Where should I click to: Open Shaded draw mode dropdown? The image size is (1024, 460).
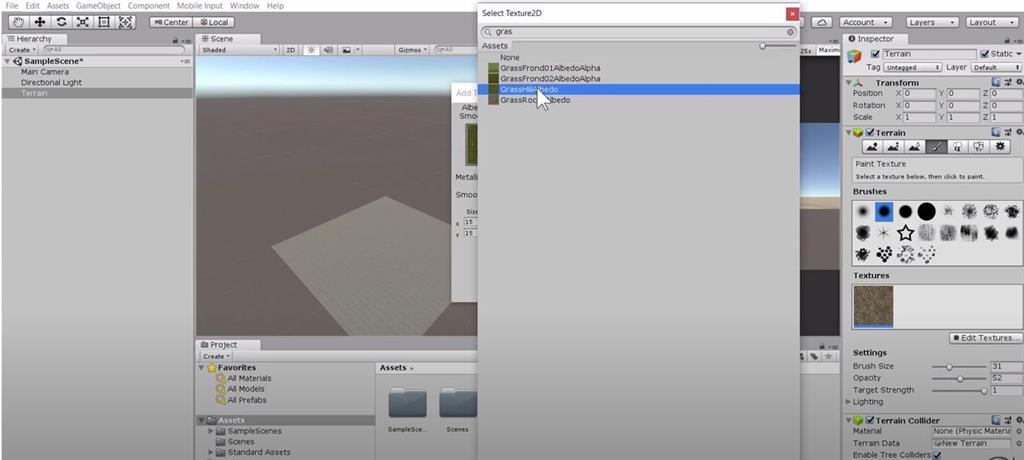coord(240,50)
